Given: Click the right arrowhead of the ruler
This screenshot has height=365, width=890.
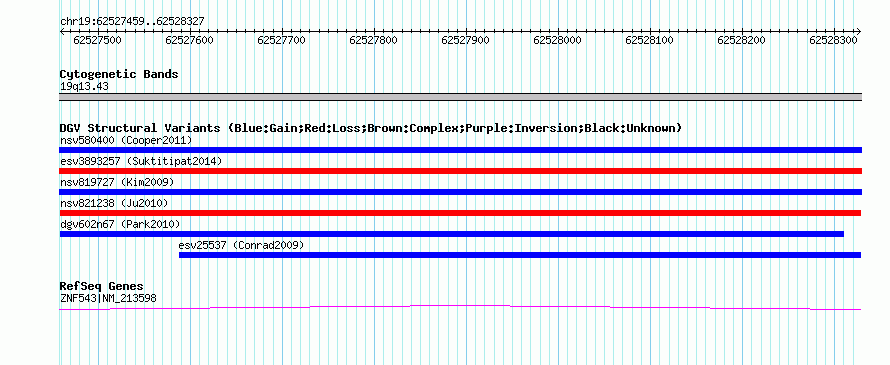Looking at the screenshot, I should (x=859, y=31).
